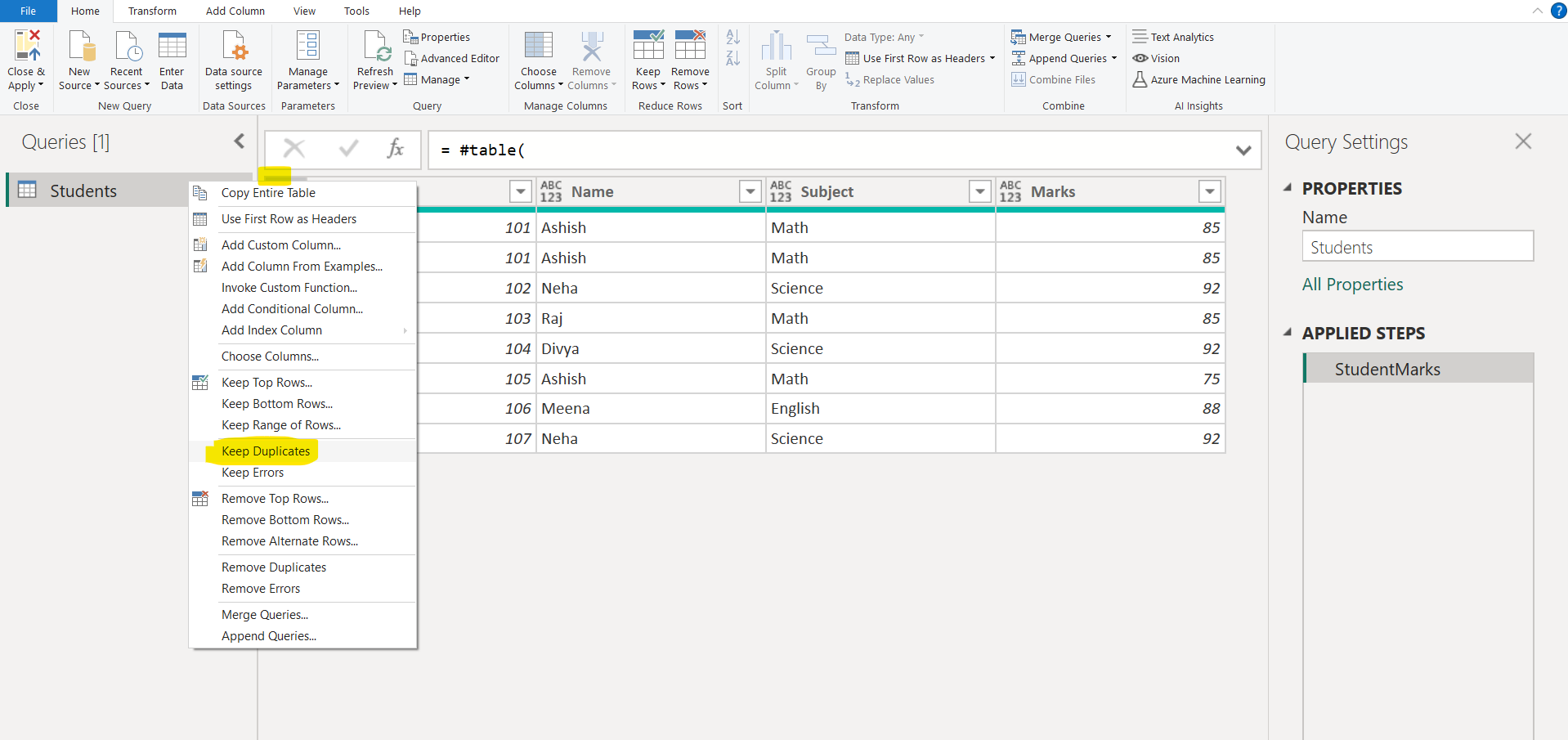Select Azure Machine Learning
This screenshot has height=740, width=1568.
(x=1198, y=79)
